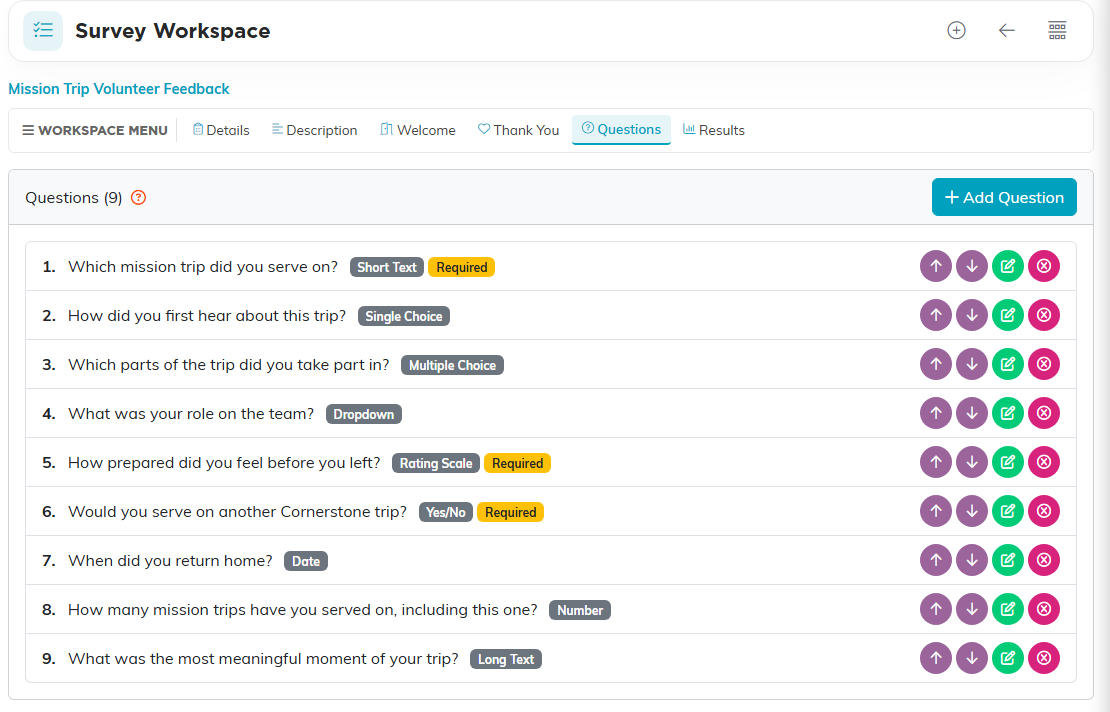Move question 6 up
Image resolution: width=1110 pixels, height=712 pixels.
coord(936,511)
